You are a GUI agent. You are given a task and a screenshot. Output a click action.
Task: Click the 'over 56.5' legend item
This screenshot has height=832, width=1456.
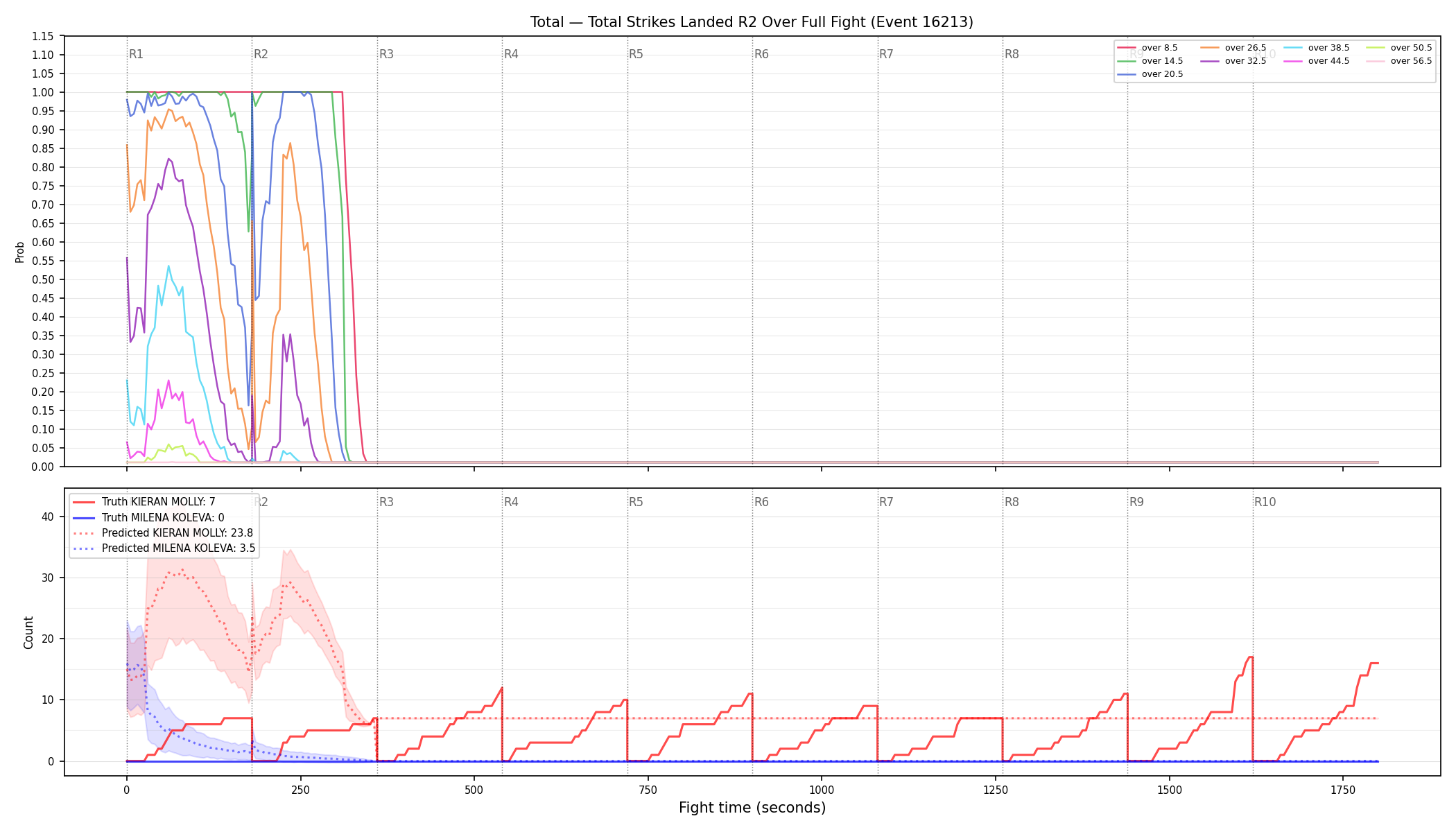coord(1400,61)
